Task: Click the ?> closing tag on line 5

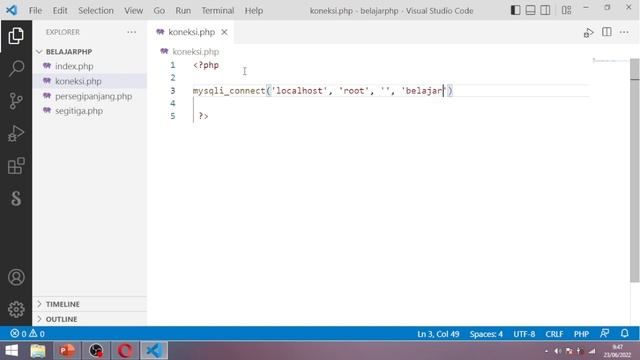Action: [203, 116]
